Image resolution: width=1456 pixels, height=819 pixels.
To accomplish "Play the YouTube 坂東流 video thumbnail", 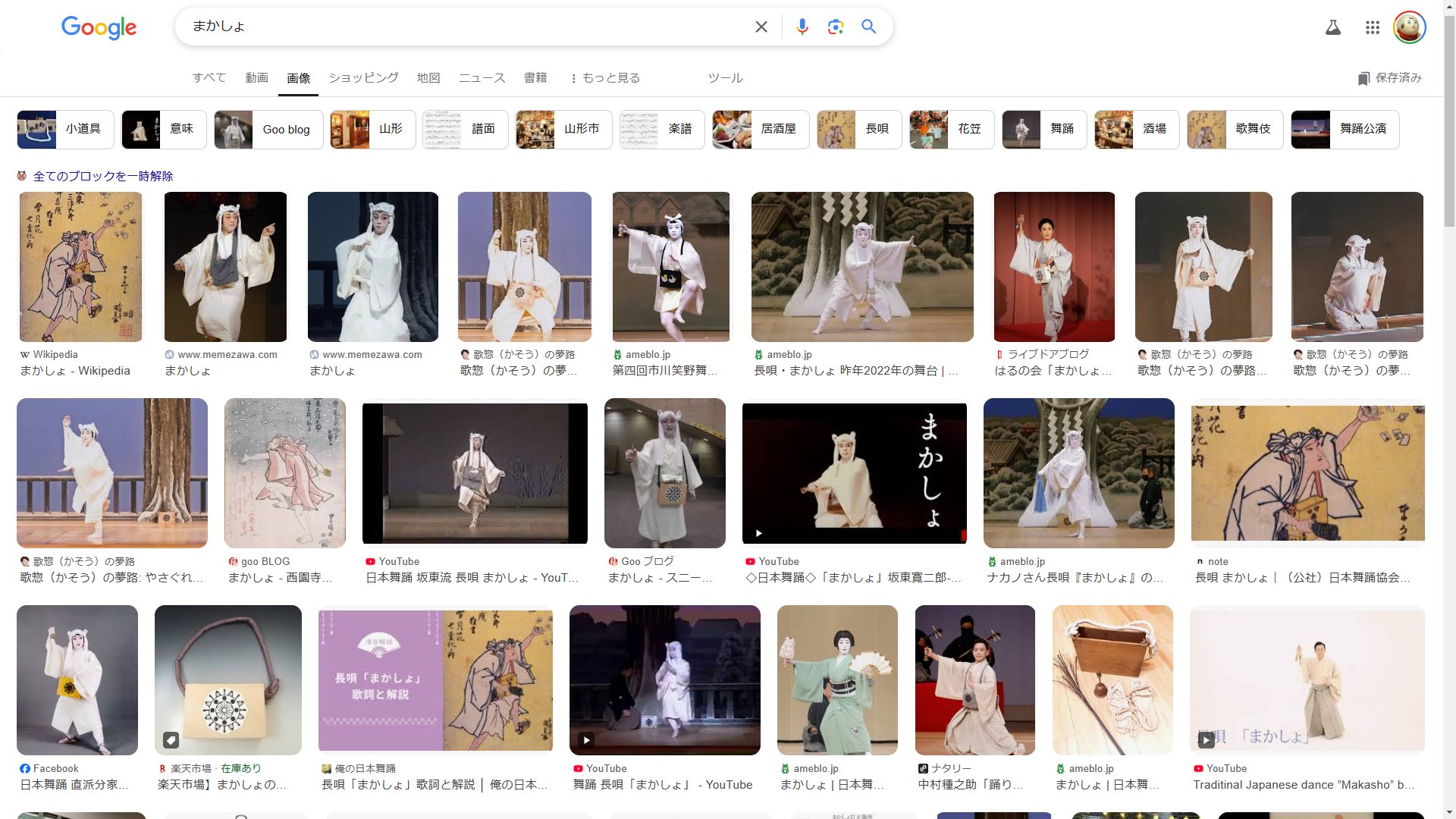I will (x=475, y=473).
